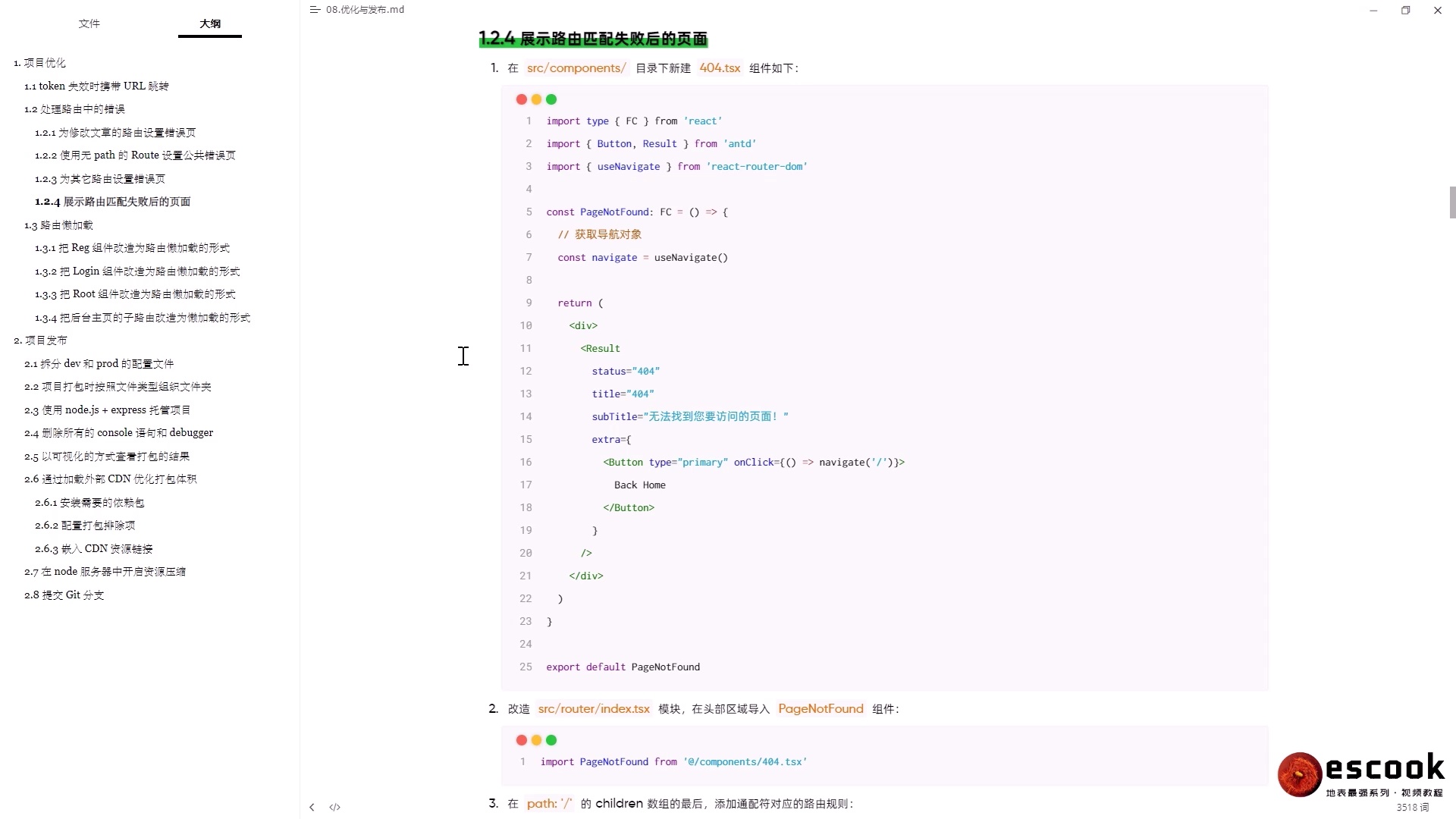Open outline entry '1.2.4 展示路由匹配失败后的页面'
This screenshot has height=819, width=1456.
coord(112,202)
